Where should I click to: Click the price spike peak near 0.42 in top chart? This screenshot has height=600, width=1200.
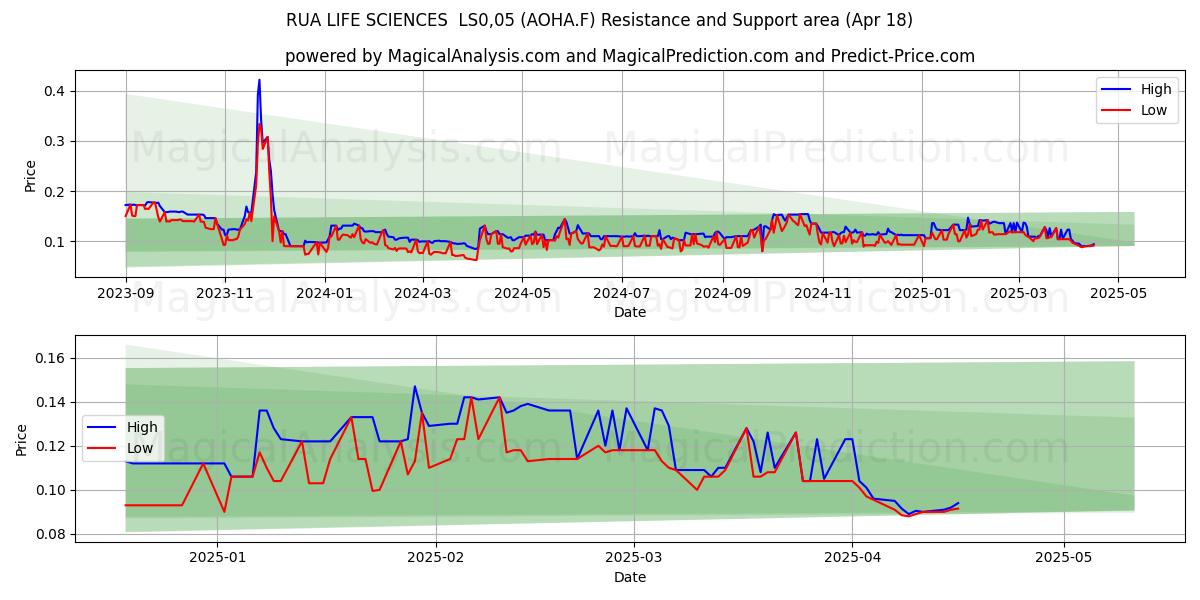(x=259, y=81)
